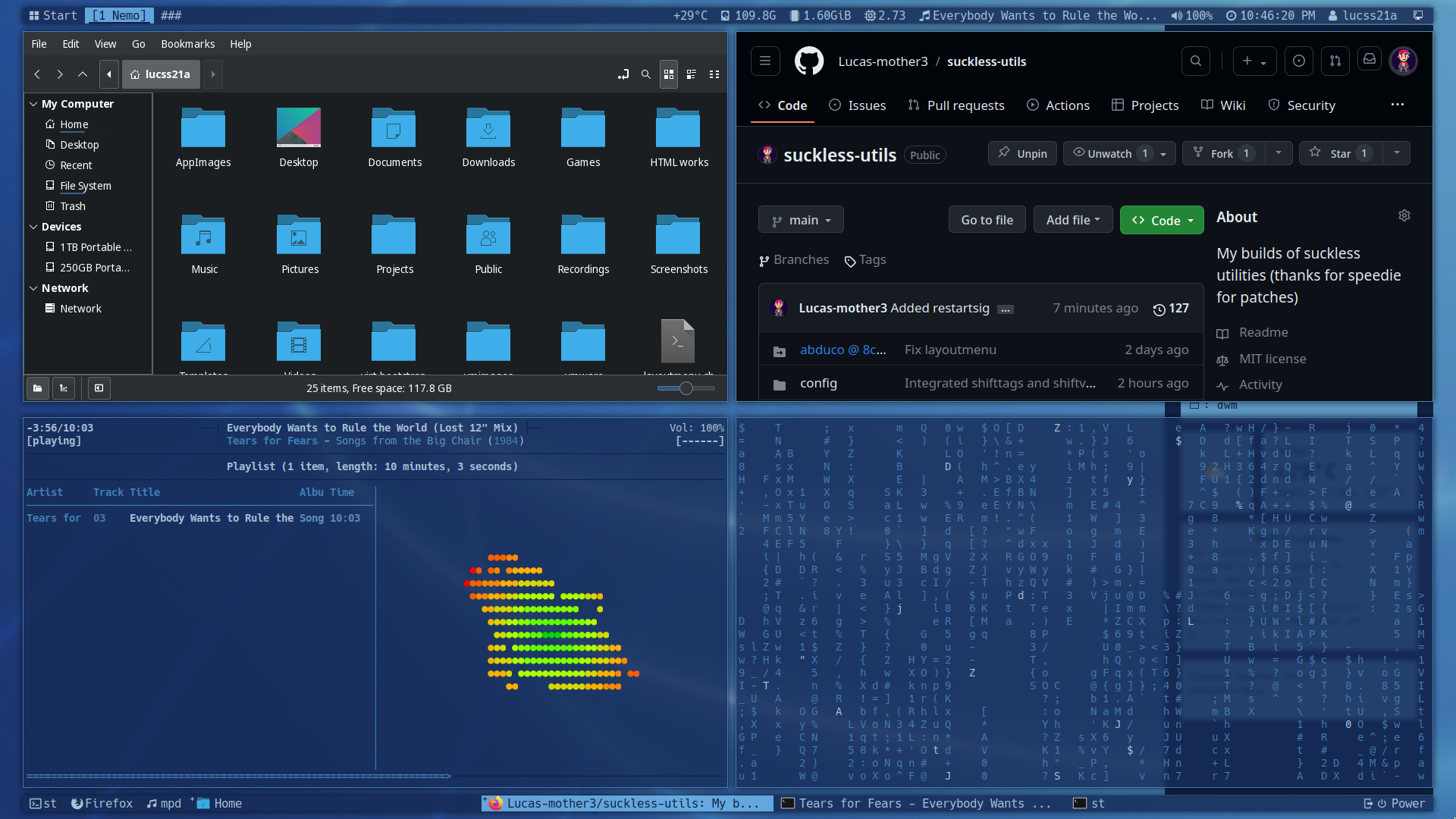Select the Downloads folder icon
Screen dimensions: 1456x819
coord(488,127)
